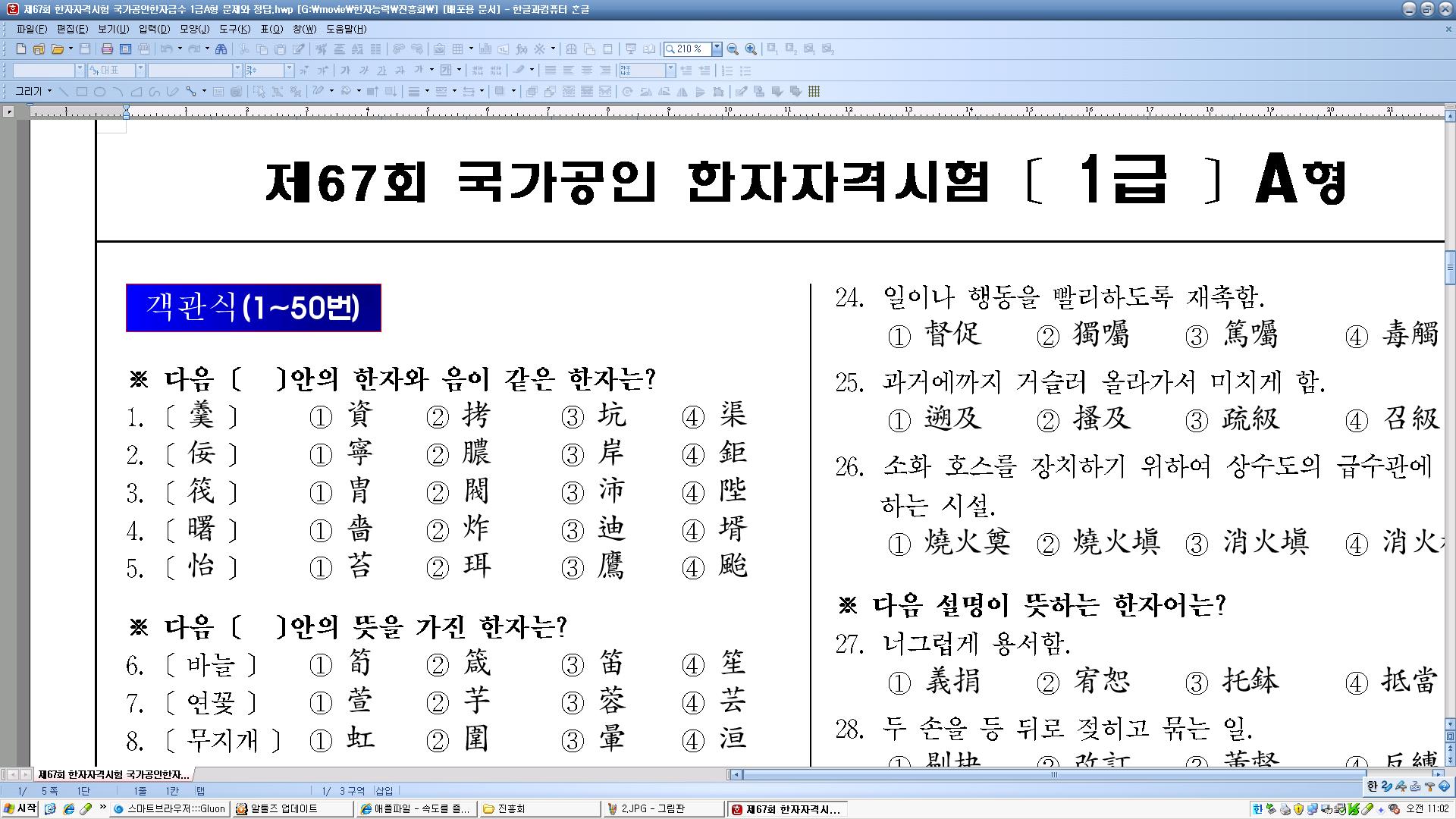1456x819 pixels.
Task: Select the straight line drawing tool
Action: pyautogui.click(x=64, y=92)
